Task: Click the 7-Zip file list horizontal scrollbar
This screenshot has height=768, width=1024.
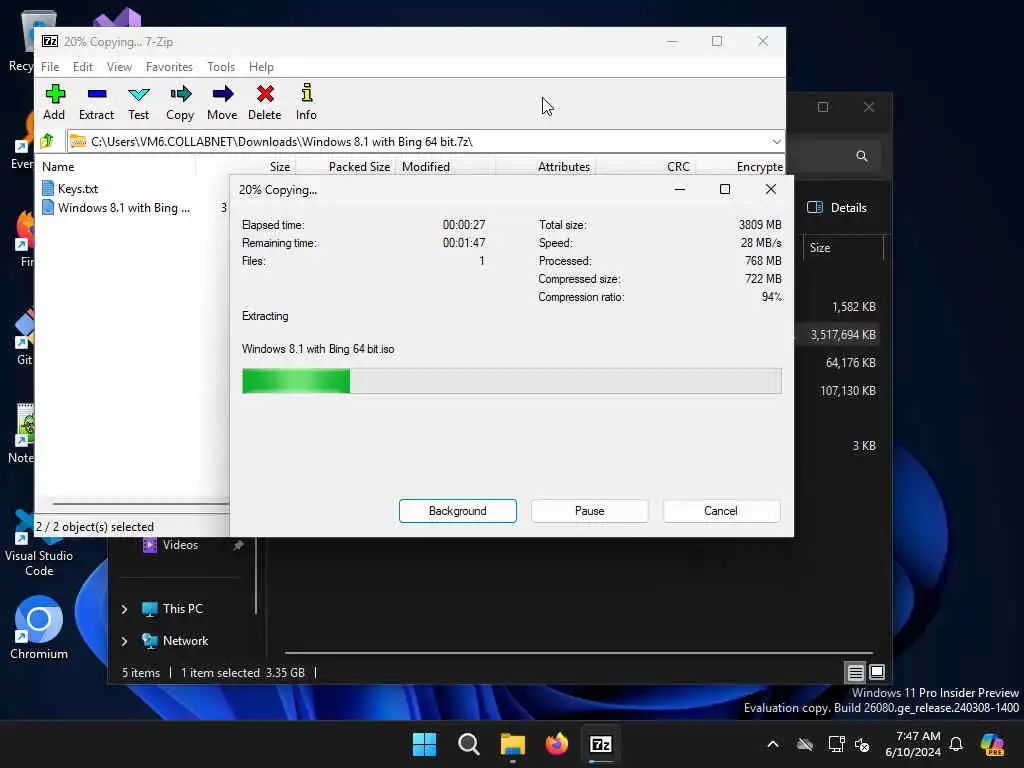Action: tap(140, 504)
